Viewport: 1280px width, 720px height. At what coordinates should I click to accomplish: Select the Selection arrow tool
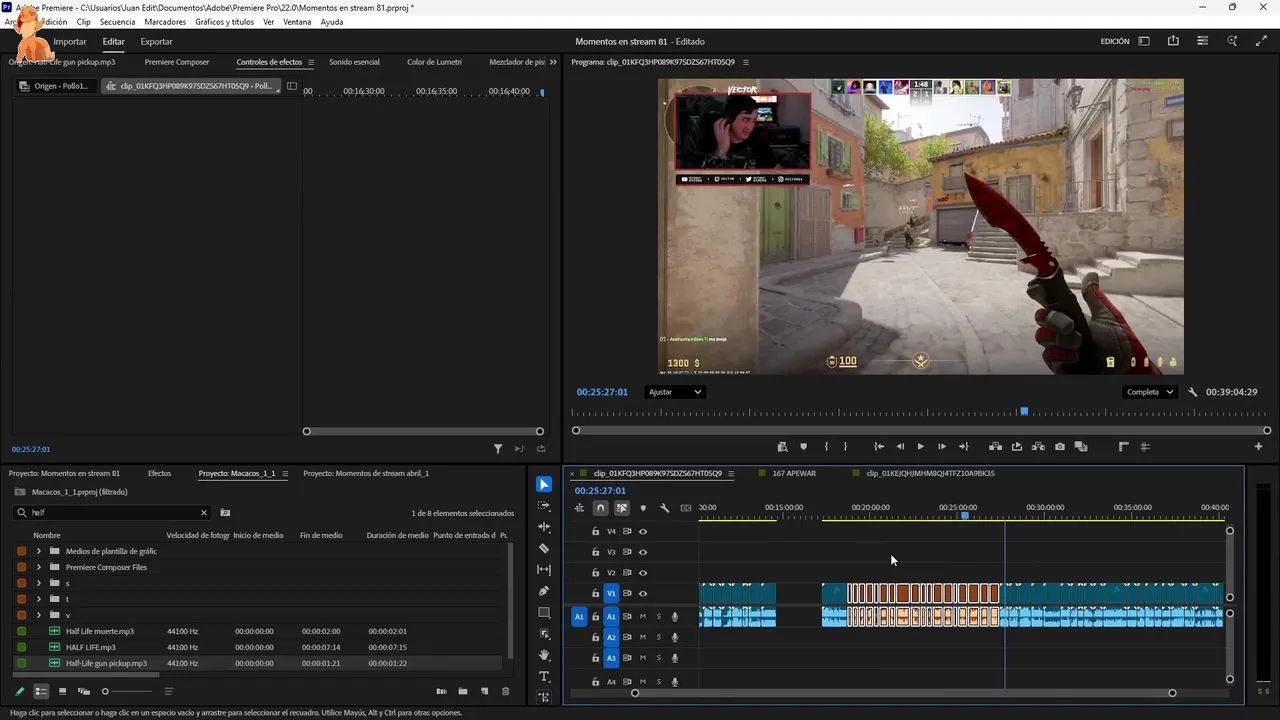[x=544, y=485]
